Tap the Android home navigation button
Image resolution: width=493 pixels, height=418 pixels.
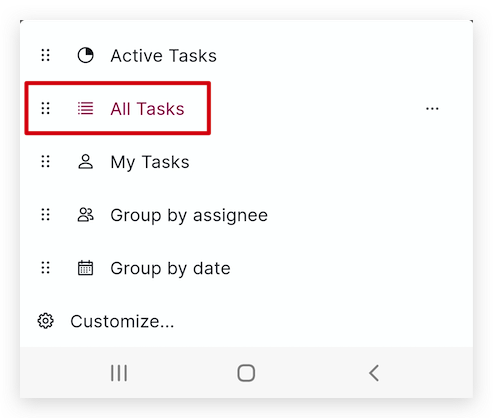point(246,373)
